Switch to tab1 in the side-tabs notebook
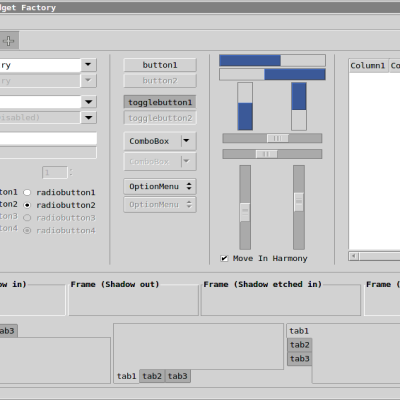 (x=299, y=331)
